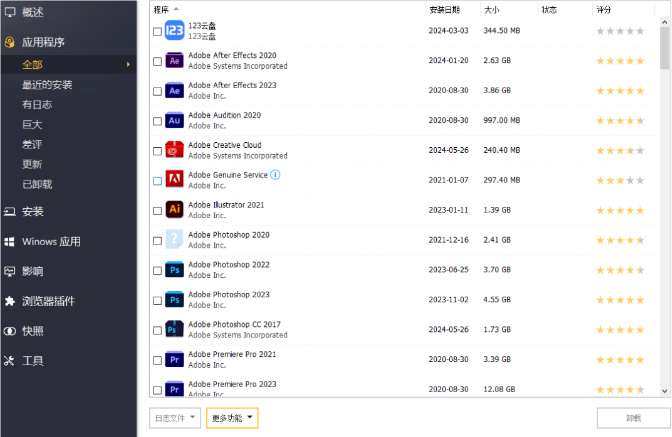
Task: Click star rating for Adobe Genuine Service
Action: click(620, 180)
